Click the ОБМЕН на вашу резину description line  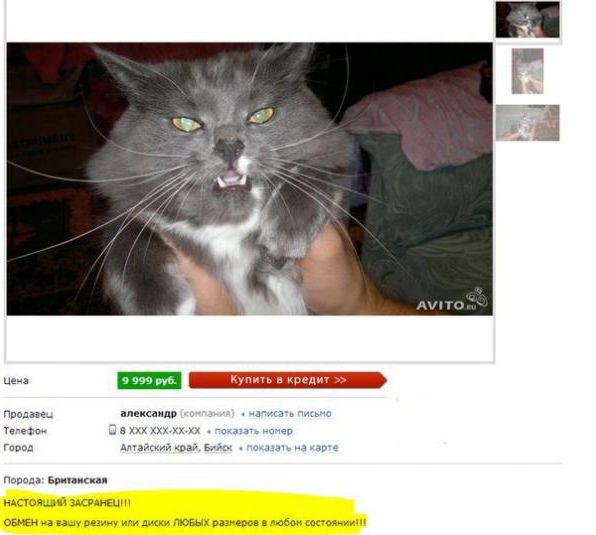[185, 523]
